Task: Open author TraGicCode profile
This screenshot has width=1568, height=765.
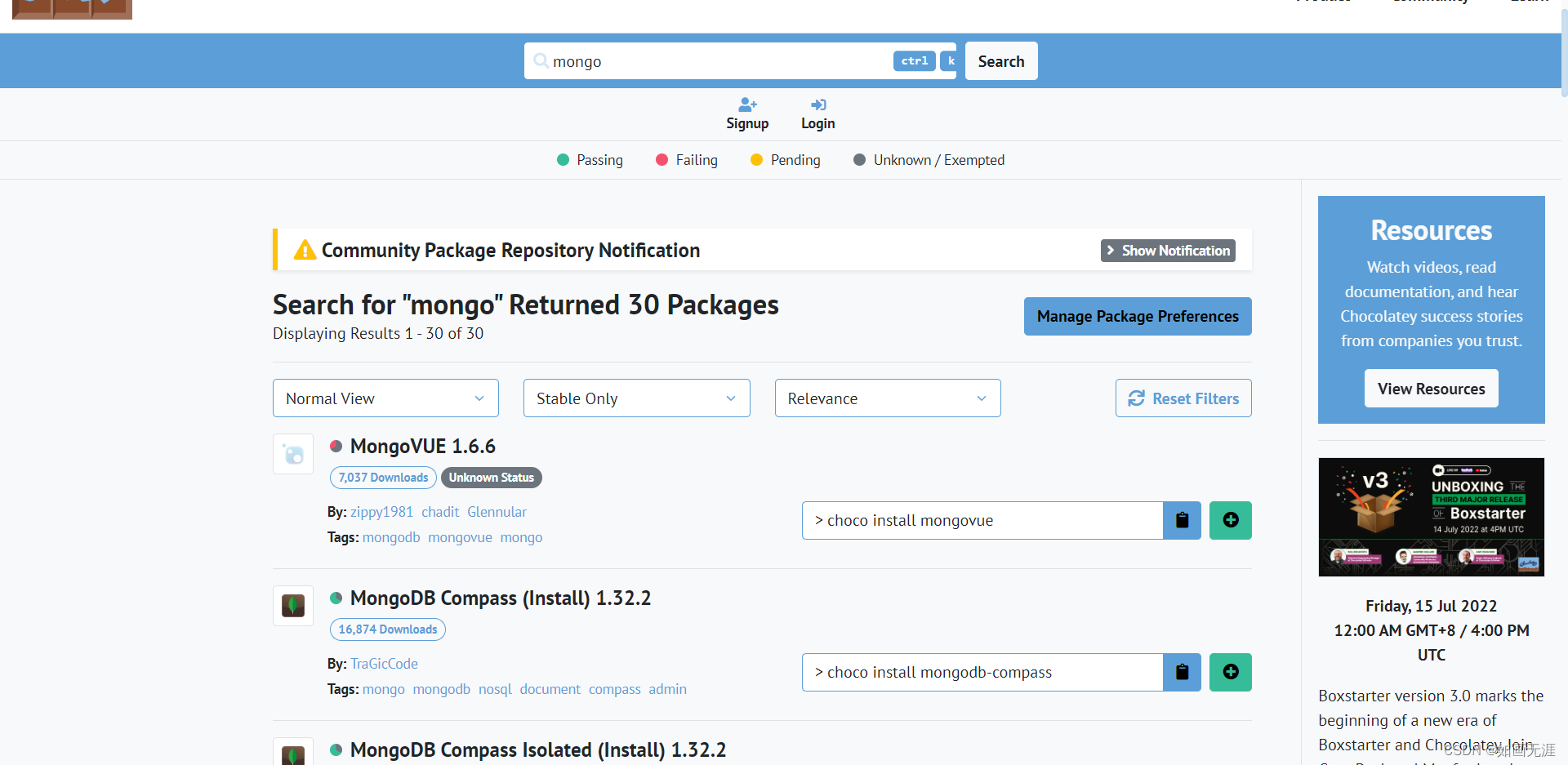Action: 384,664
